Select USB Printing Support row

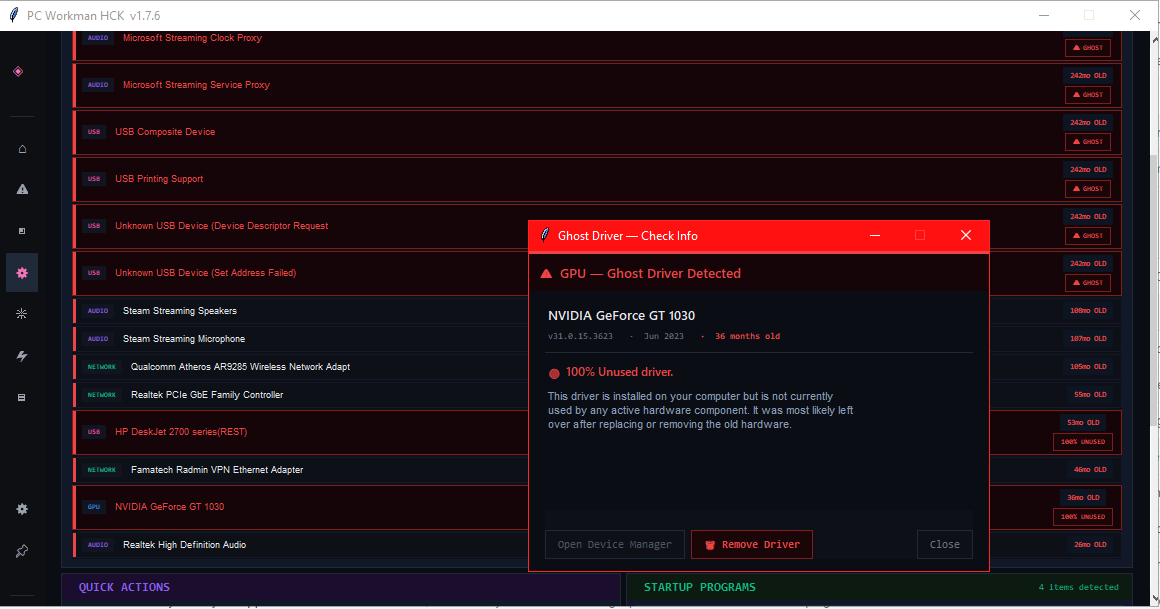click(598, 179)
